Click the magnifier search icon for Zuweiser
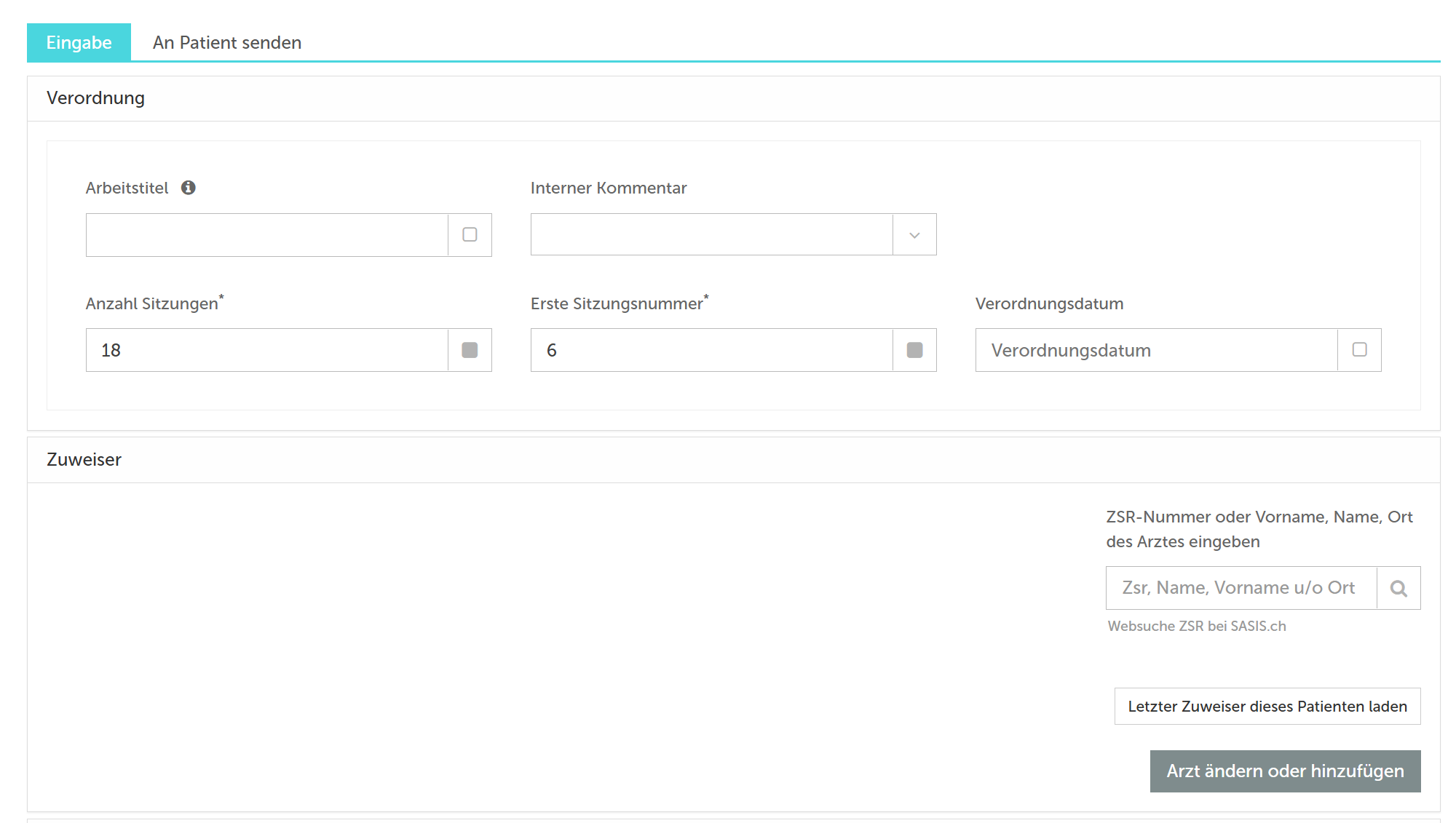This screenshot has width=1456, height=823. click(1398, 588)
